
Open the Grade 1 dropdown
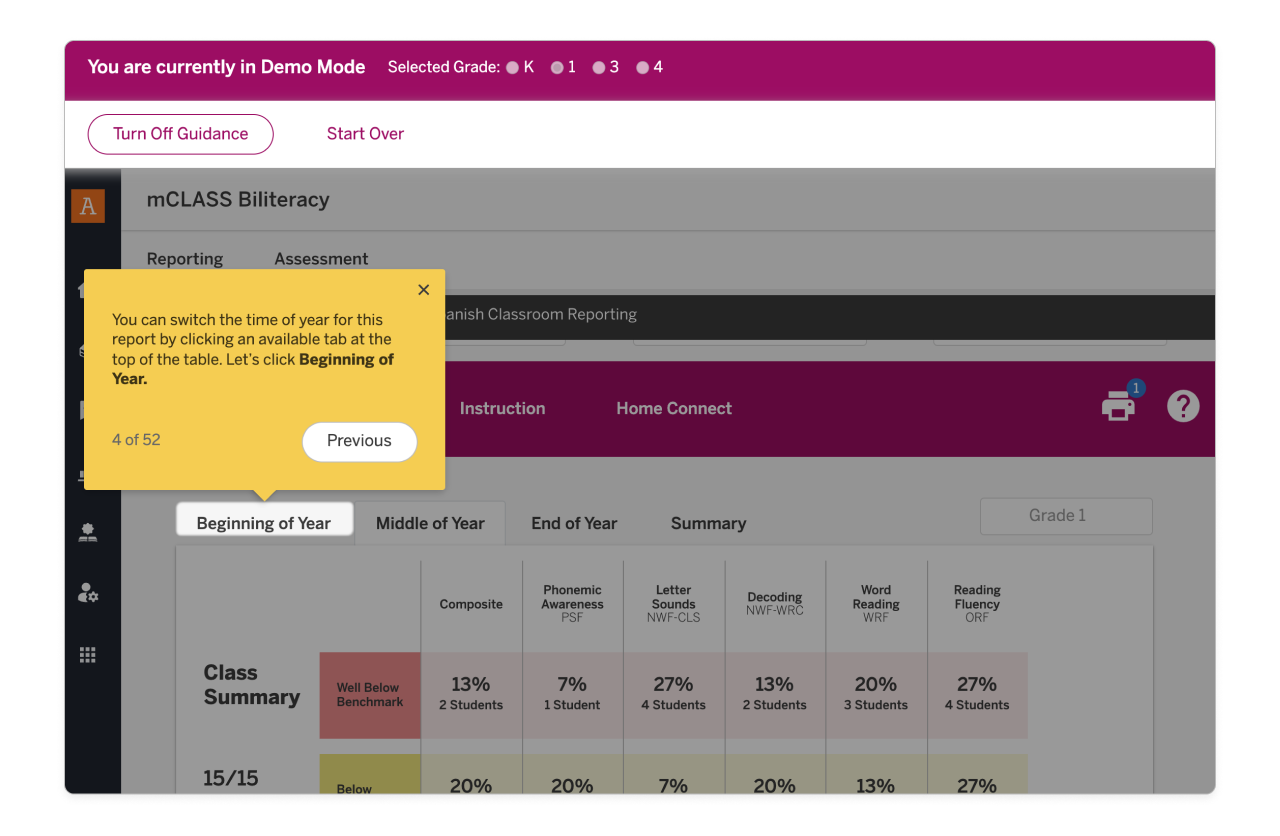click(1065, 516)
